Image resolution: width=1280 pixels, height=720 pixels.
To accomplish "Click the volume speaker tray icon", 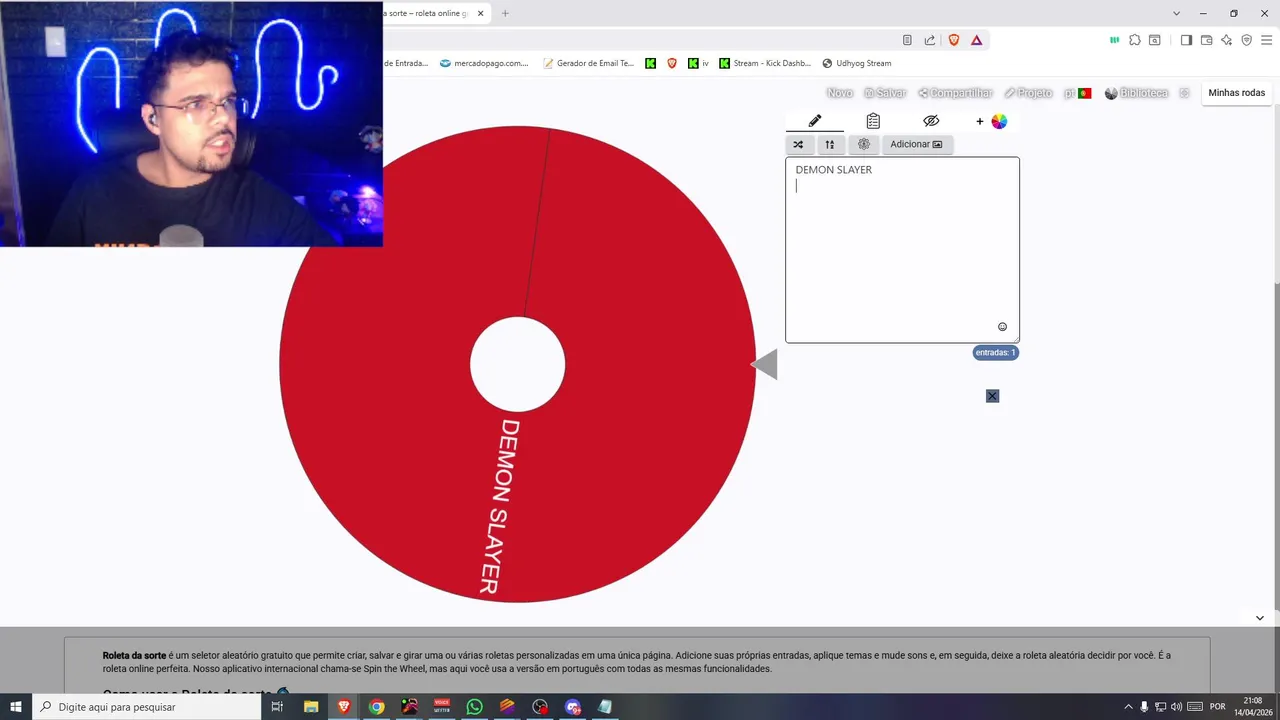I will pos(1176,707).
